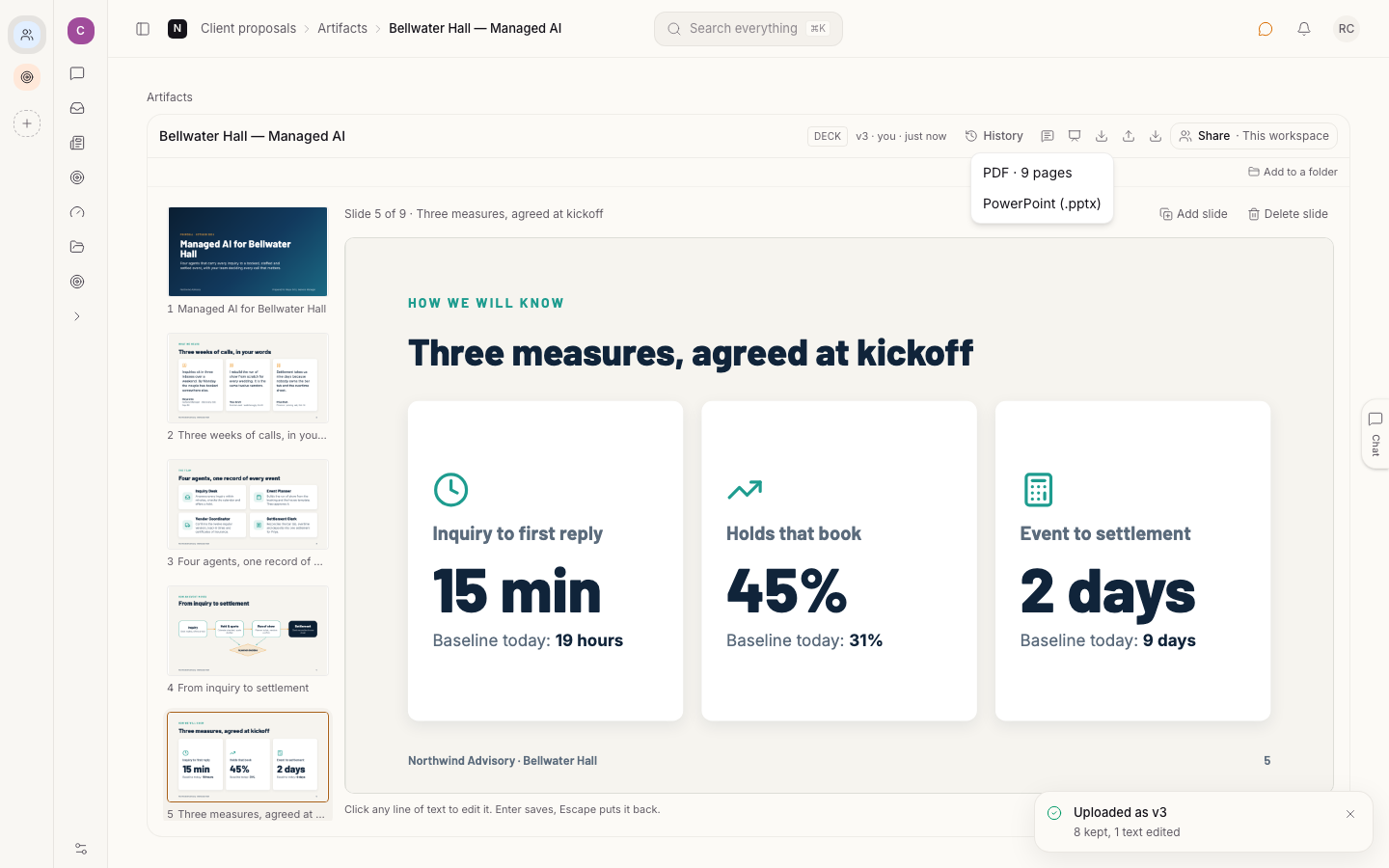Choose PowerPoint (.pptx) export option

coord(1042,203)
